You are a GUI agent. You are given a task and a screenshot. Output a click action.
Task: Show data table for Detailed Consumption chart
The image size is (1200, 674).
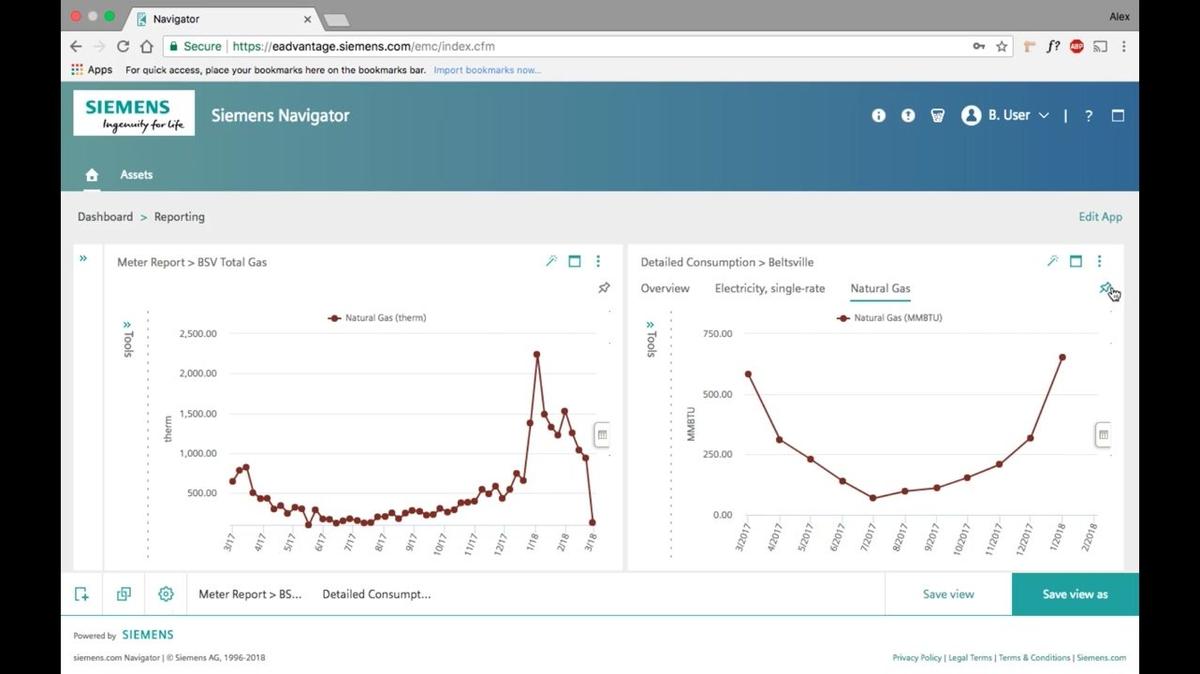click(1103, 435)
